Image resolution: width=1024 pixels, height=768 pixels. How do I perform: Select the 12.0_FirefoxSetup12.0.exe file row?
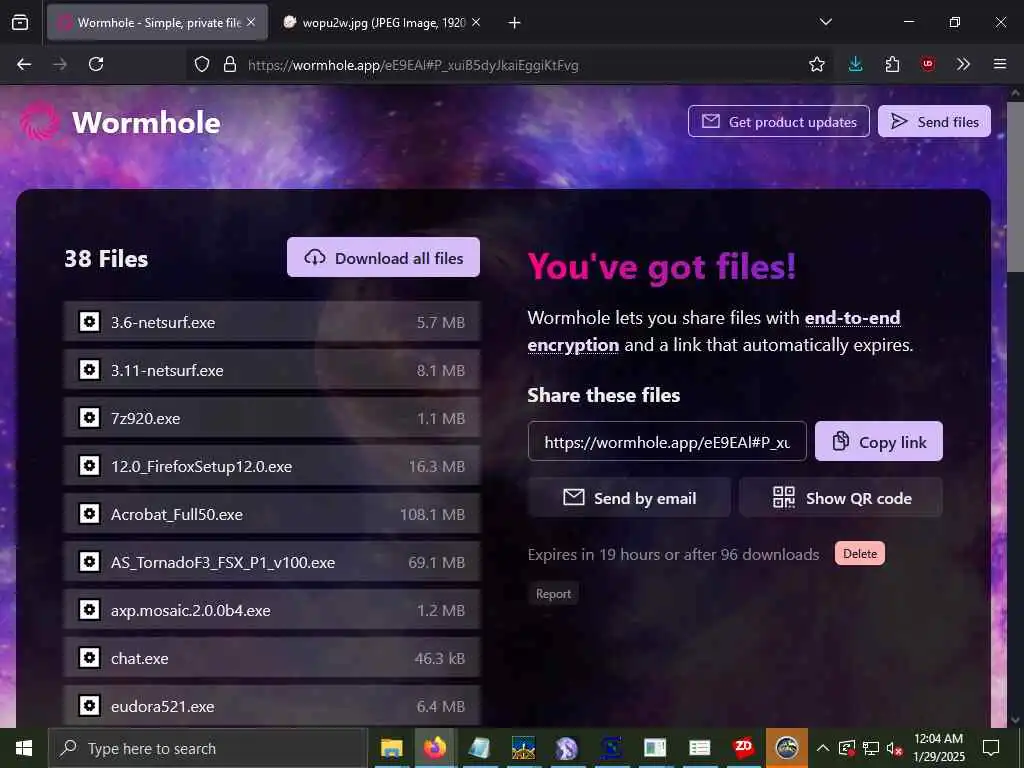tap(272, 466)
